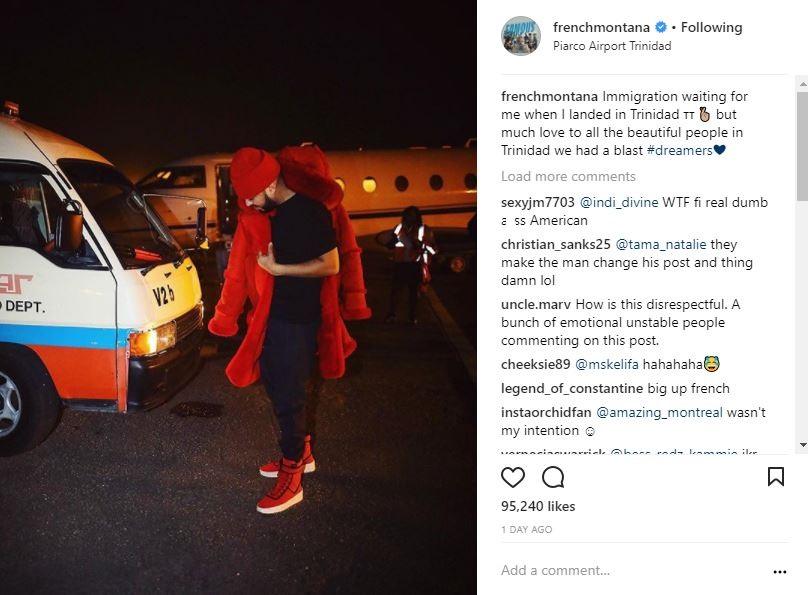Image resolution: width=808 pixels, height=595 pixels.
Task: Open @amazing_montreal mention
Action: pyautogui.click(x=659, y=413)
